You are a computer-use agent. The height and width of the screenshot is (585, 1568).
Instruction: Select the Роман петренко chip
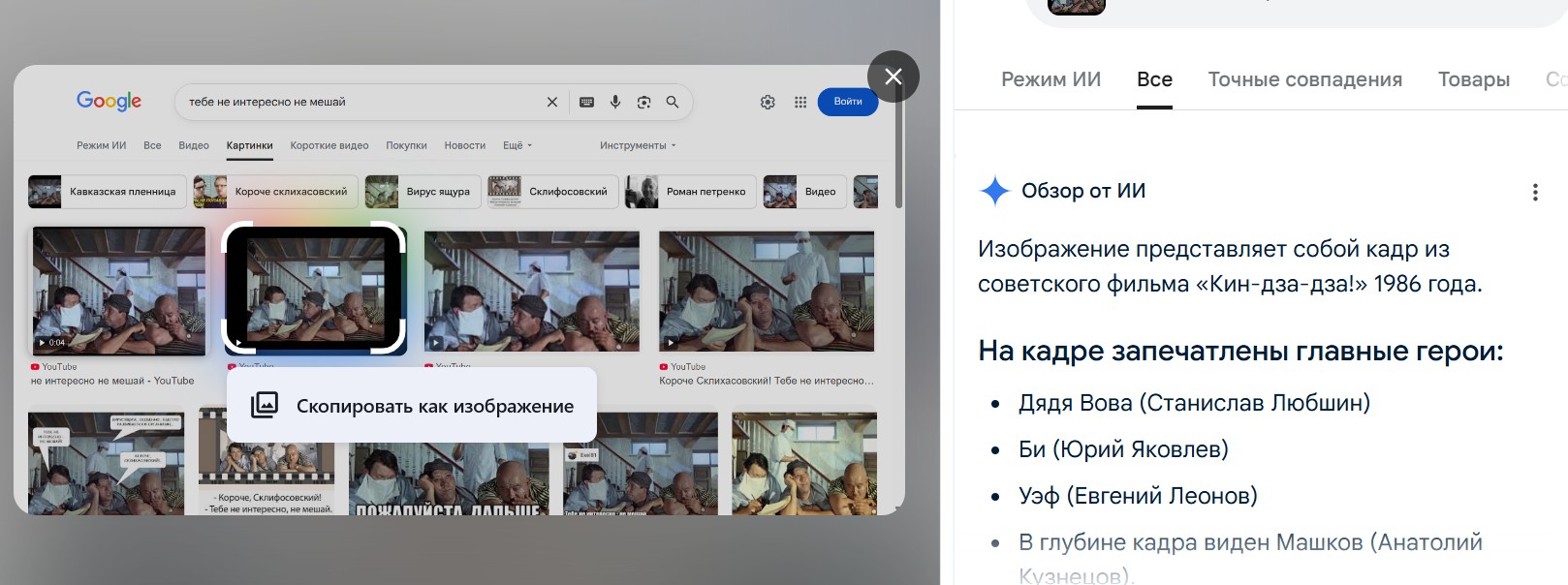(x=690, y=192)
